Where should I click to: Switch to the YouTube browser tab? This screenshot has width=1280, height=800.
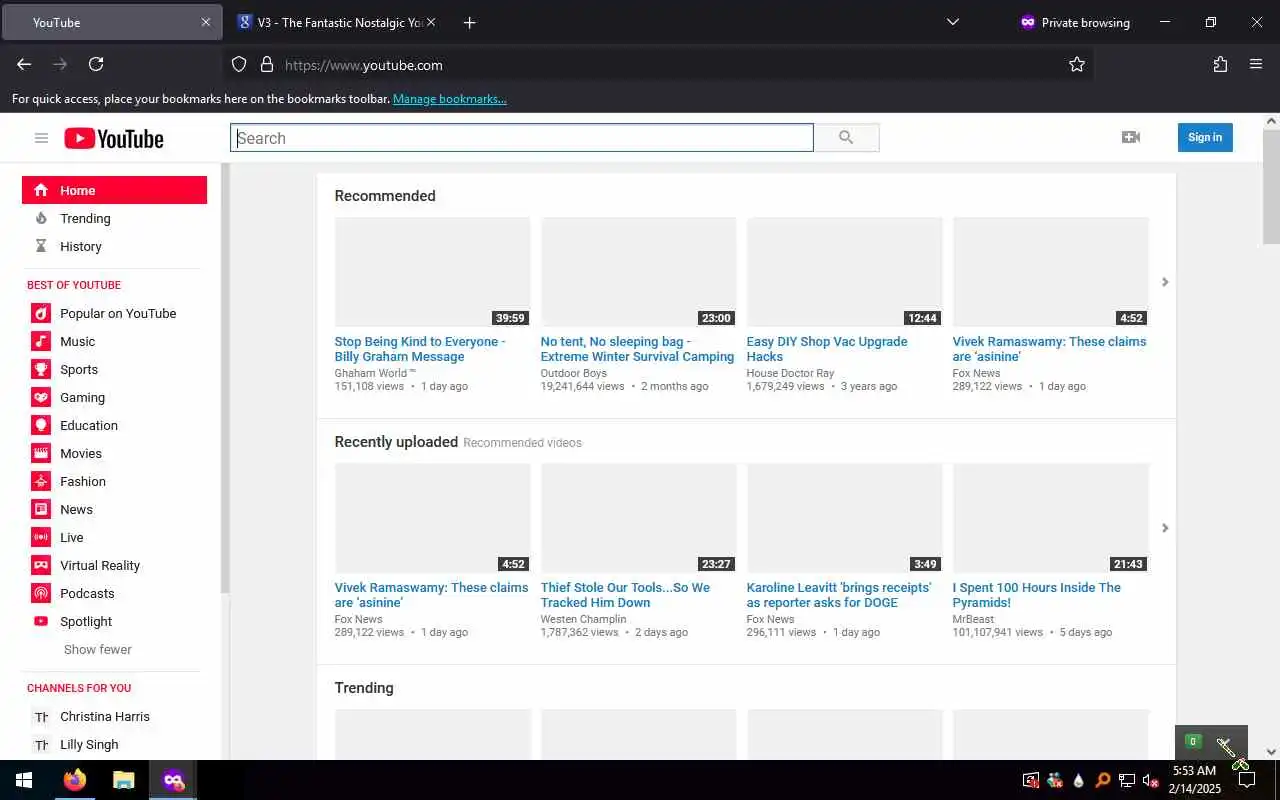[x=112, y=22]
